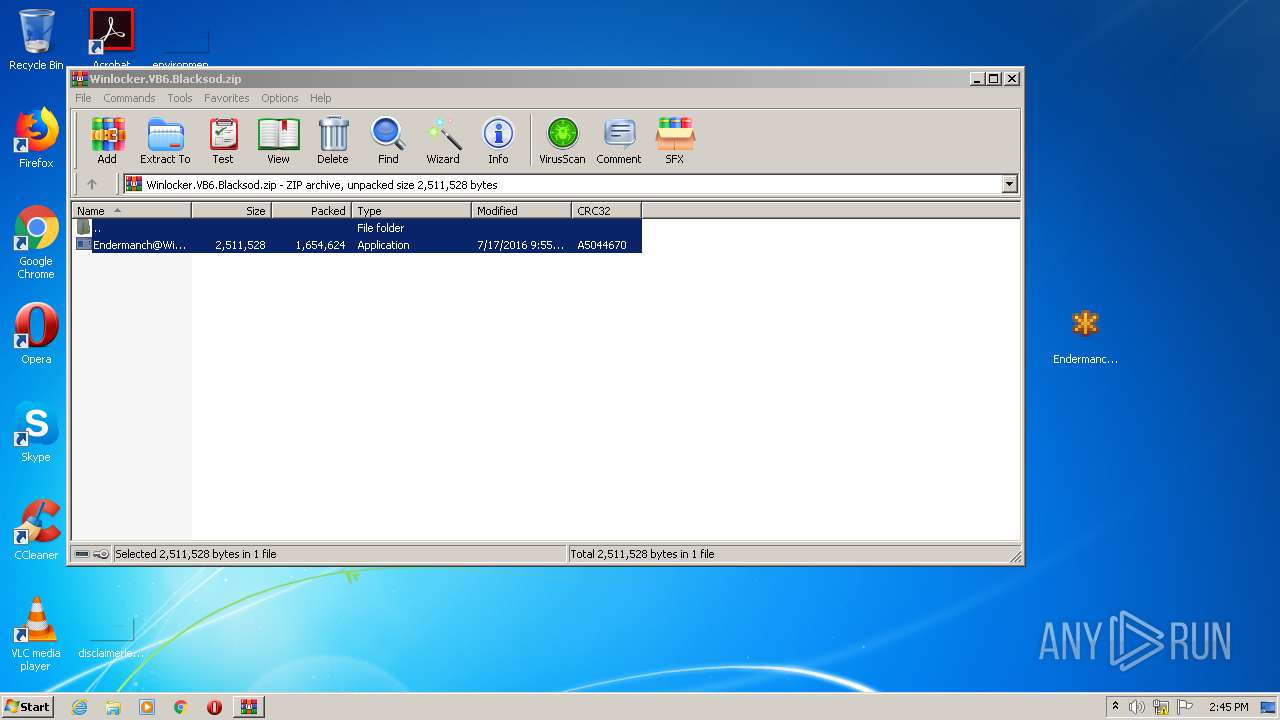
Task: Go up one folder level arrow
Action: (92, 184)
